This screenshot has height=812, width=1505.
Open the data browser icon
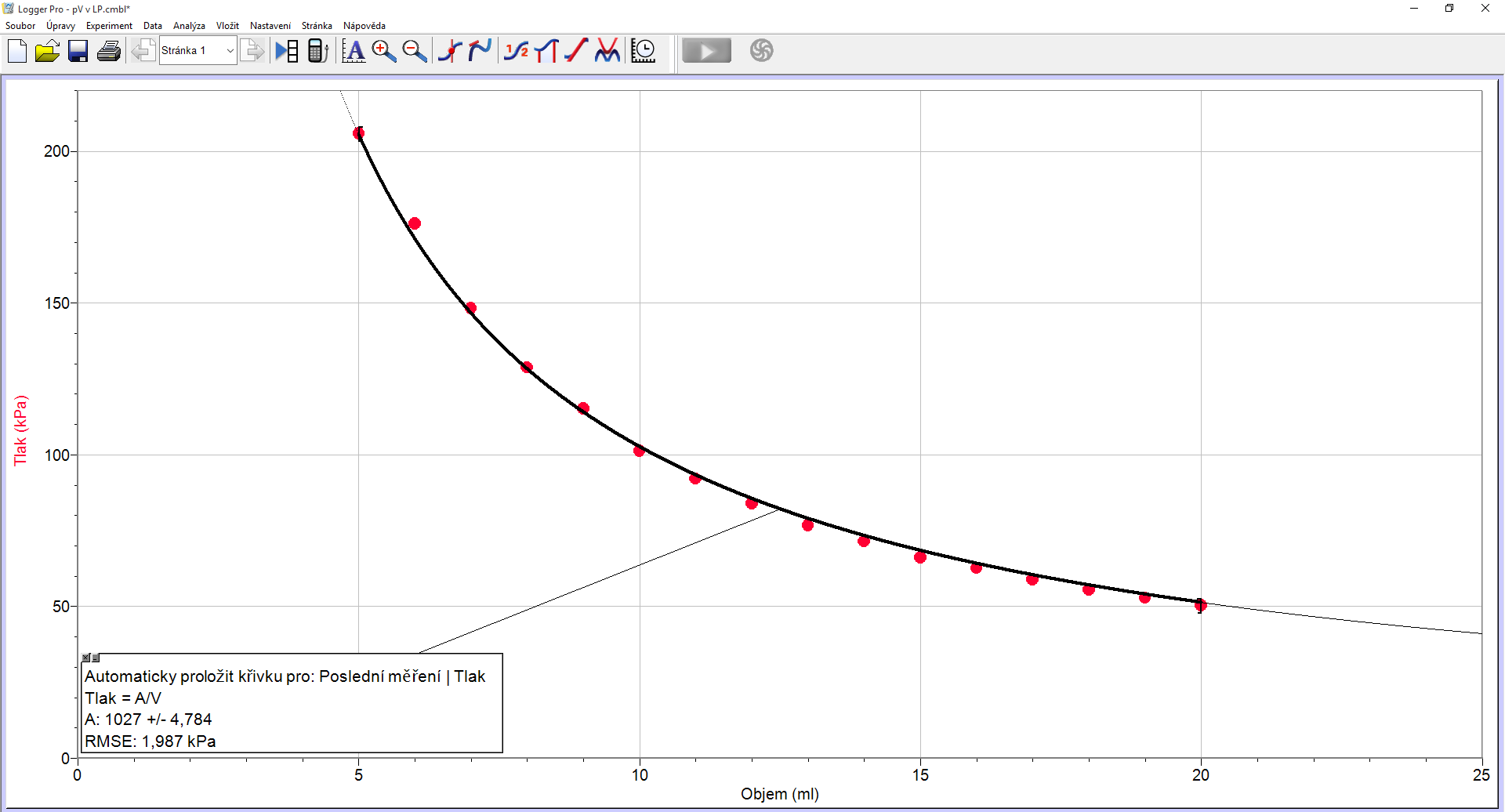tap(287, 52)
